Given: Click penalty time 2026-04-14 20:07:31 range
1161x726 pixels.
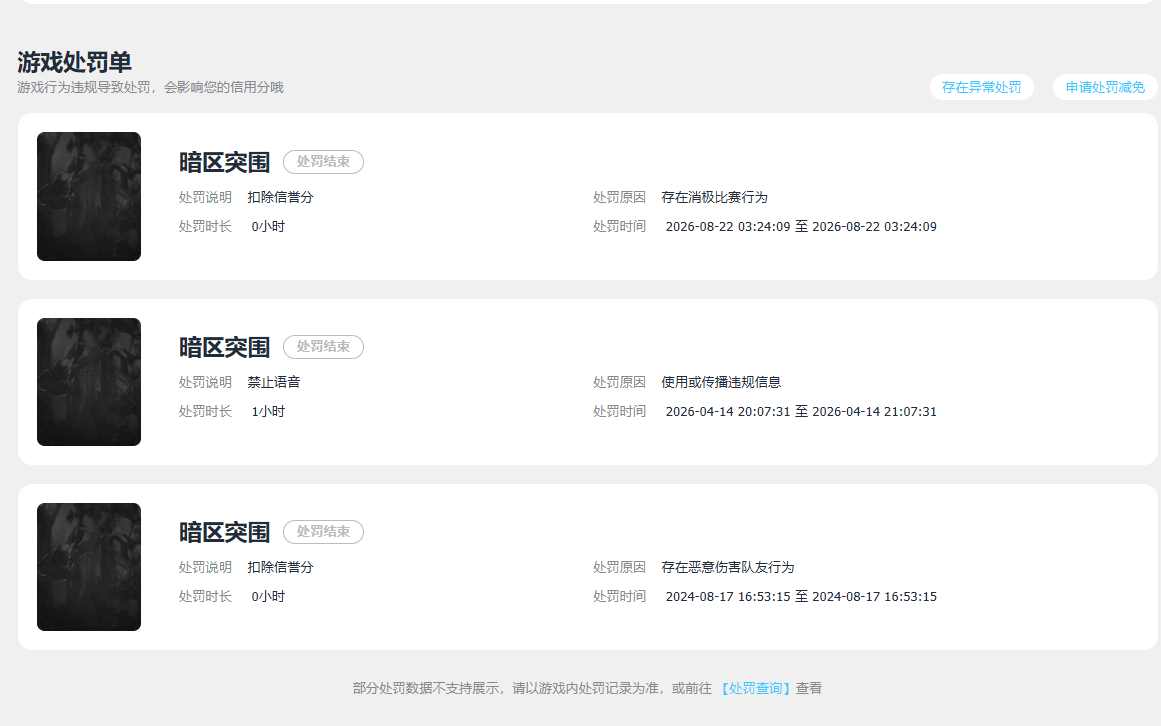Looking at the screenshot, I should [801, 411].
